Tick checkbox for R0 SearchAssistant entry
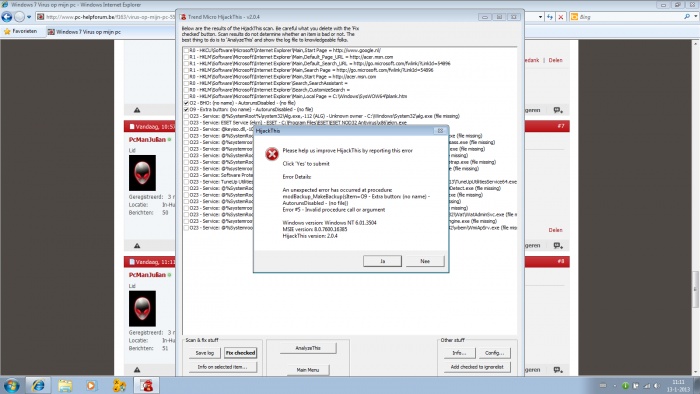This screenshot has width=700, height=394. click(186, 83)
